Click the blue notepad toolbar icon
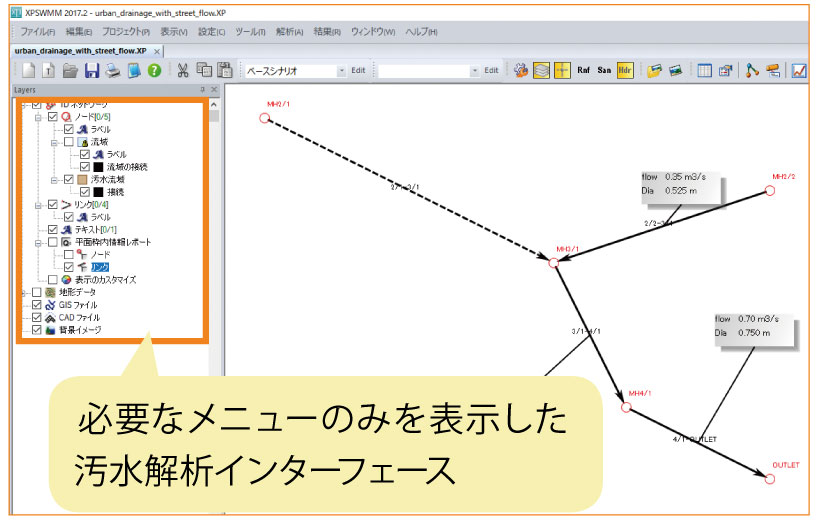Screen dimensions: 818x524 134,70
